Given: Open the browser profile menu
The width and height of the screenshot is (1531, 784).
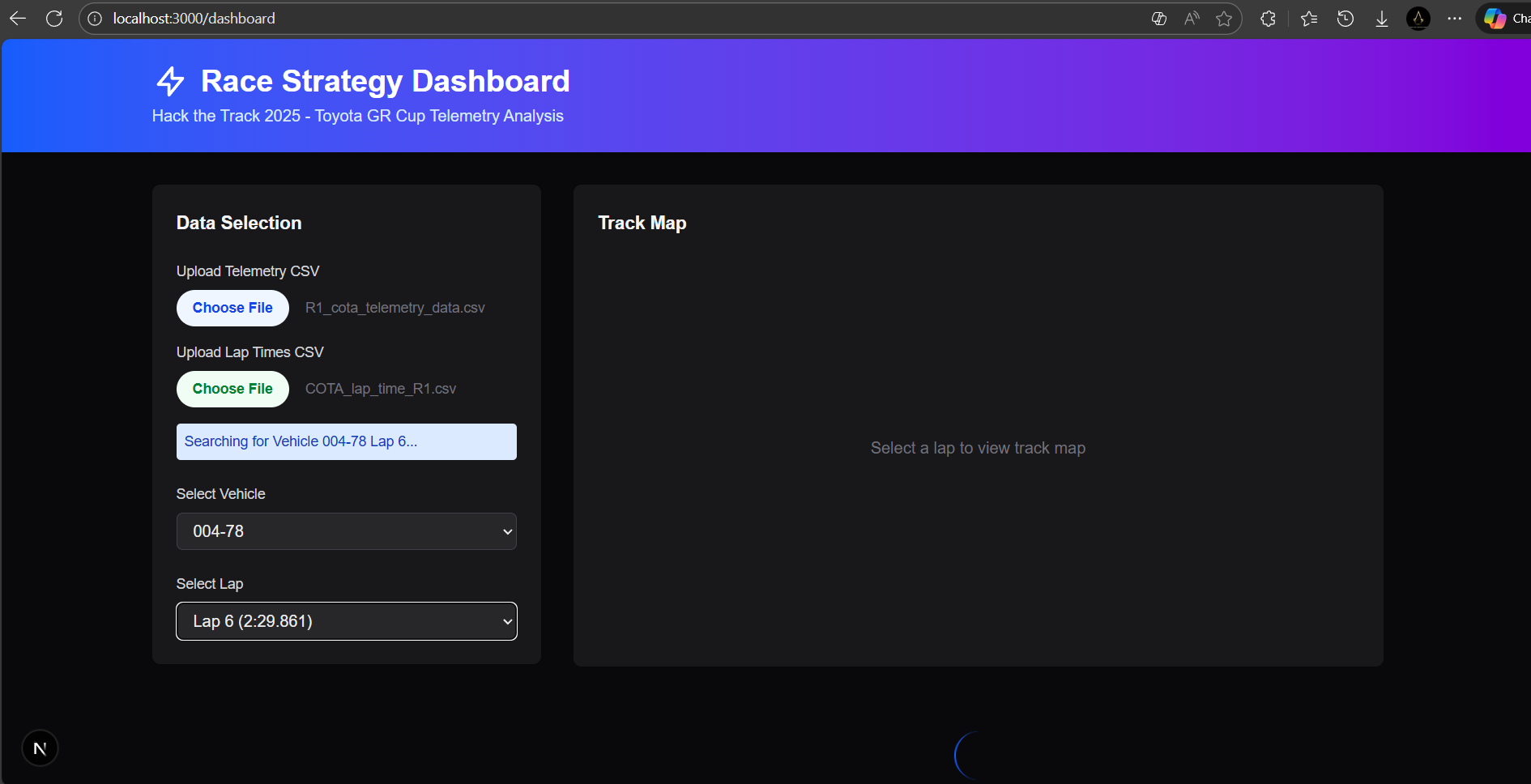Looking at the screenshot, I should (1418, 18).
